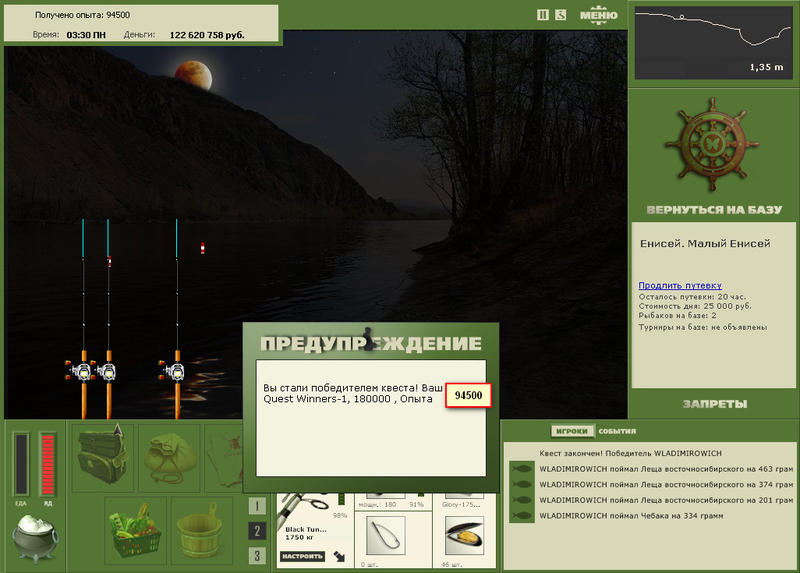
Task: Open the wooden keepnet bucket icon
Action: [201, 531]
